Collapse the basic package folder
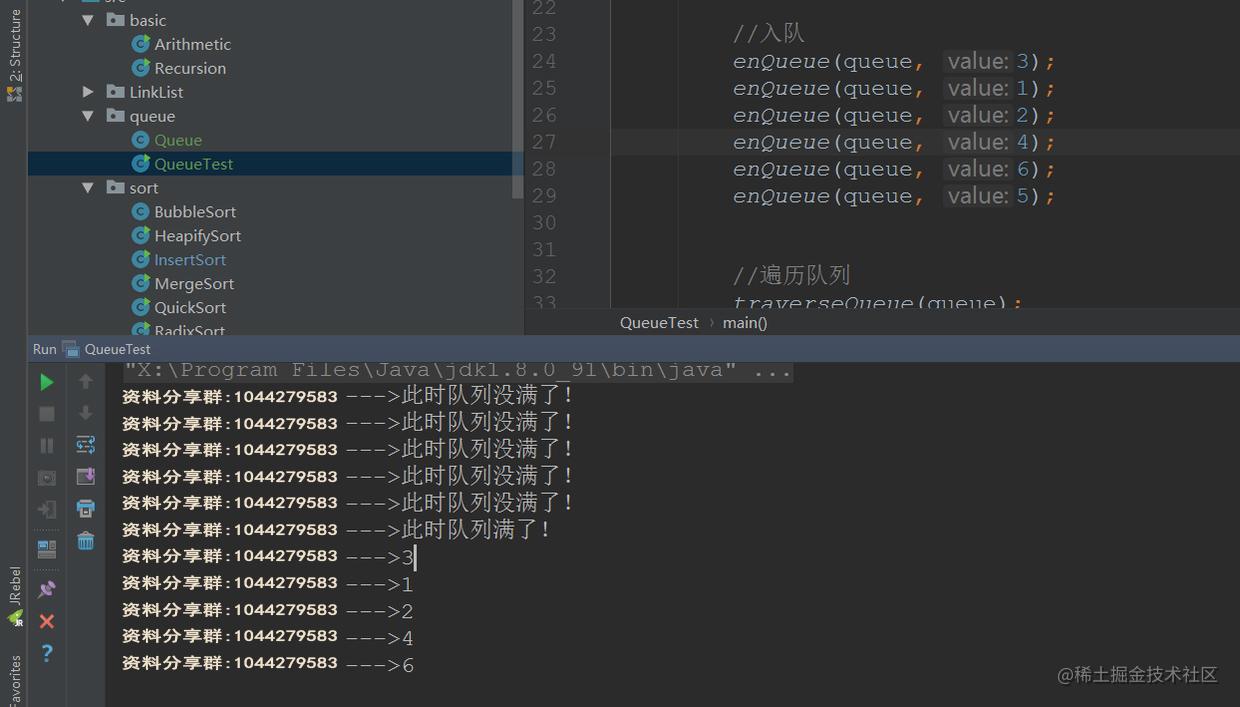This screenshot has width=1240, height=707. 88,20
